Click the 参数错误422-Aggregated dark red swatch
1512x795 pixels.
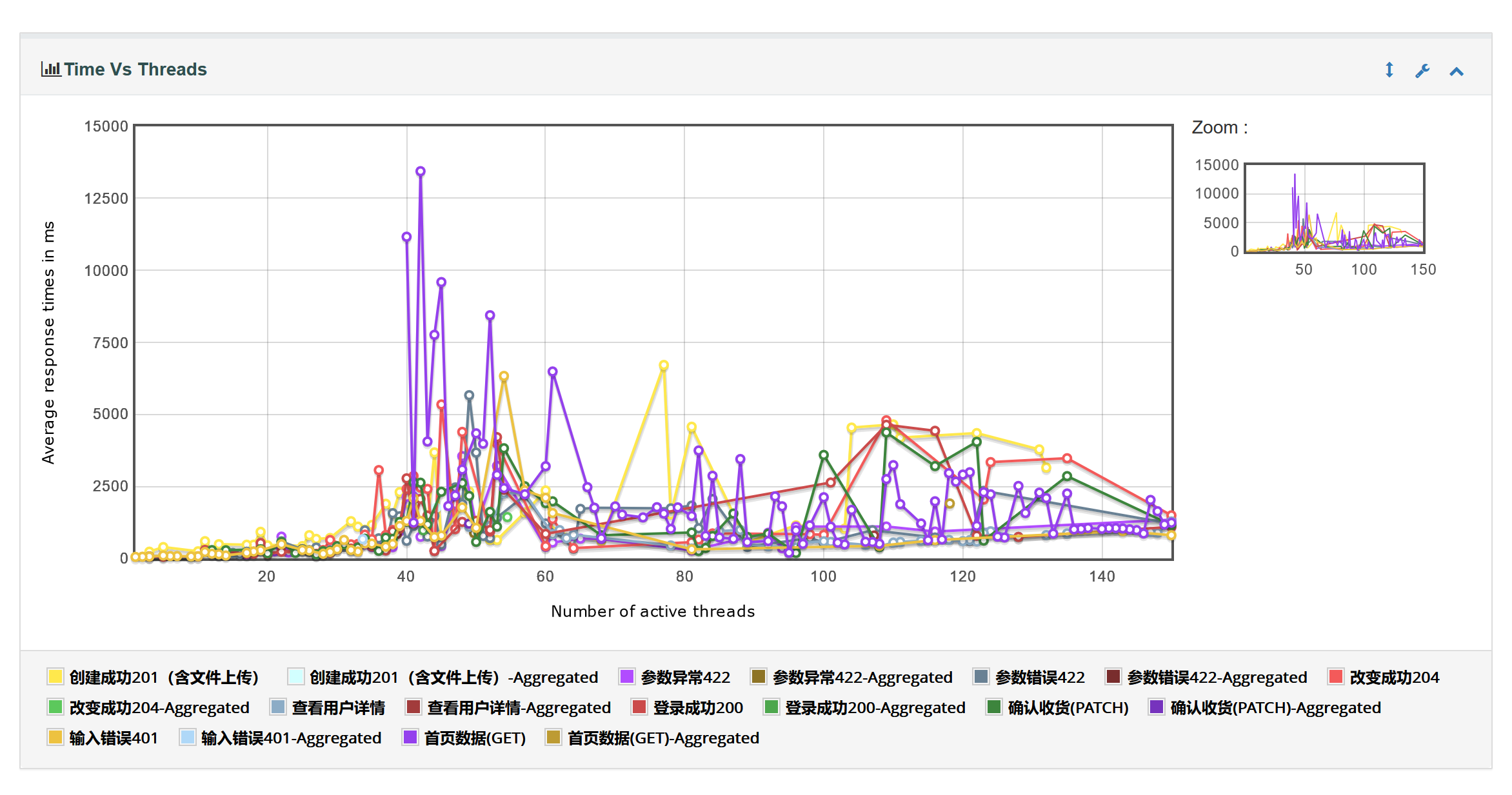coord(1113,677)
